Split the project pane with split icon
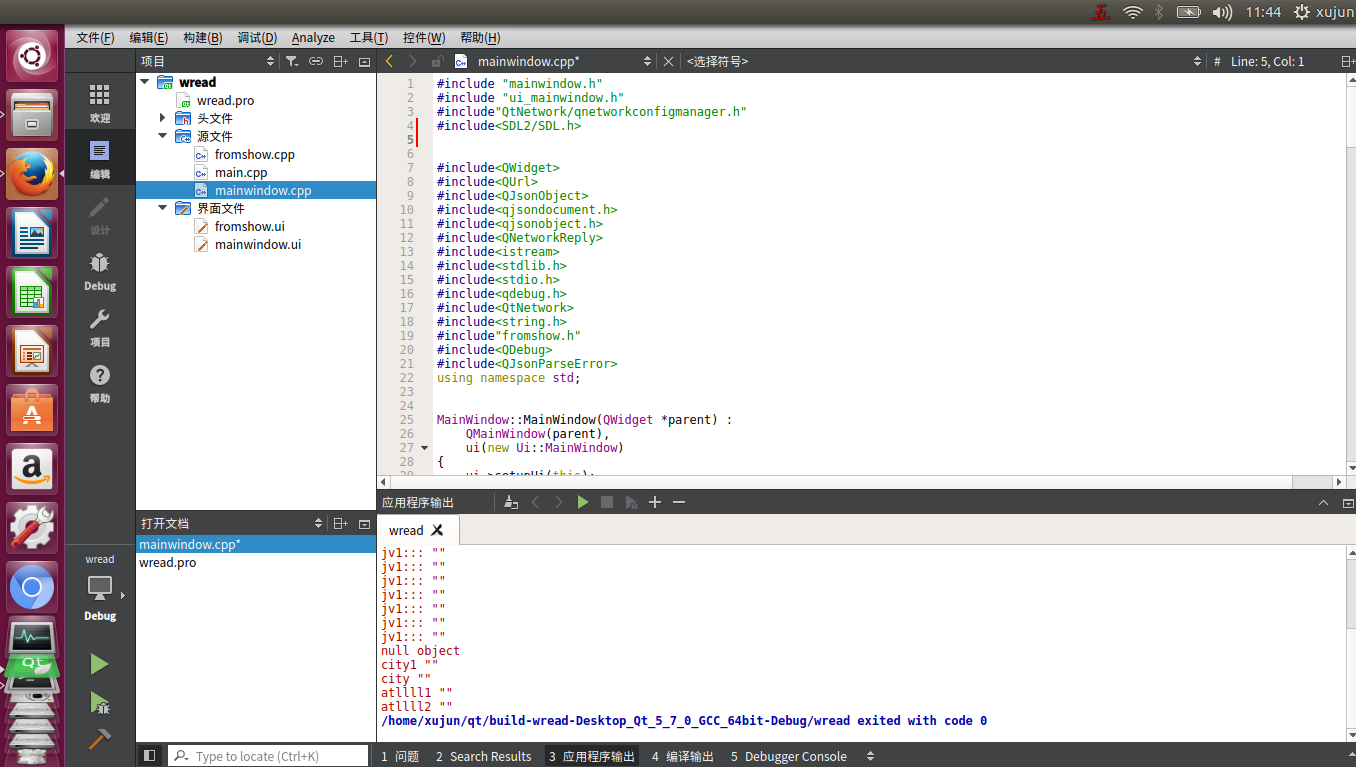1356x767 pixels. pos(340,61)
